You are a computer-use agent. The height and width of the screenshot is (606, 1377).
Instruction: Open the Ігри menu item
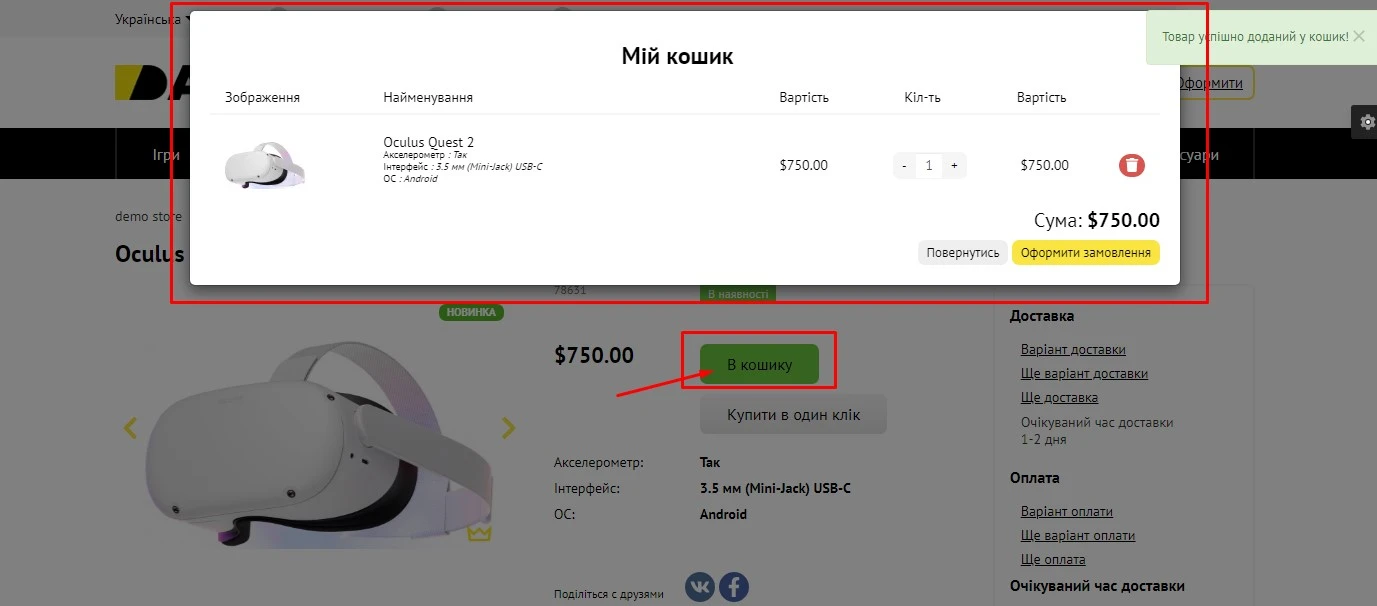point(166,155)
